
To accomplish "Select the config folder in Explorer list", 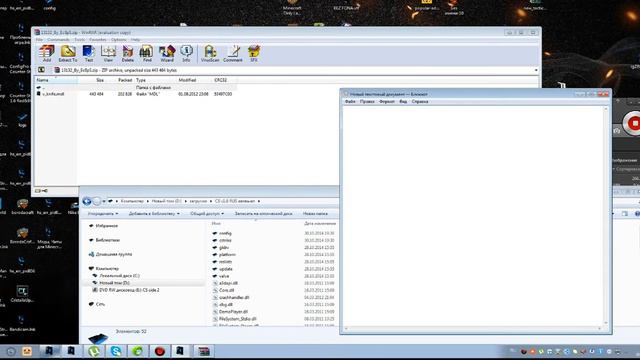I will click(x=225, y=233).
